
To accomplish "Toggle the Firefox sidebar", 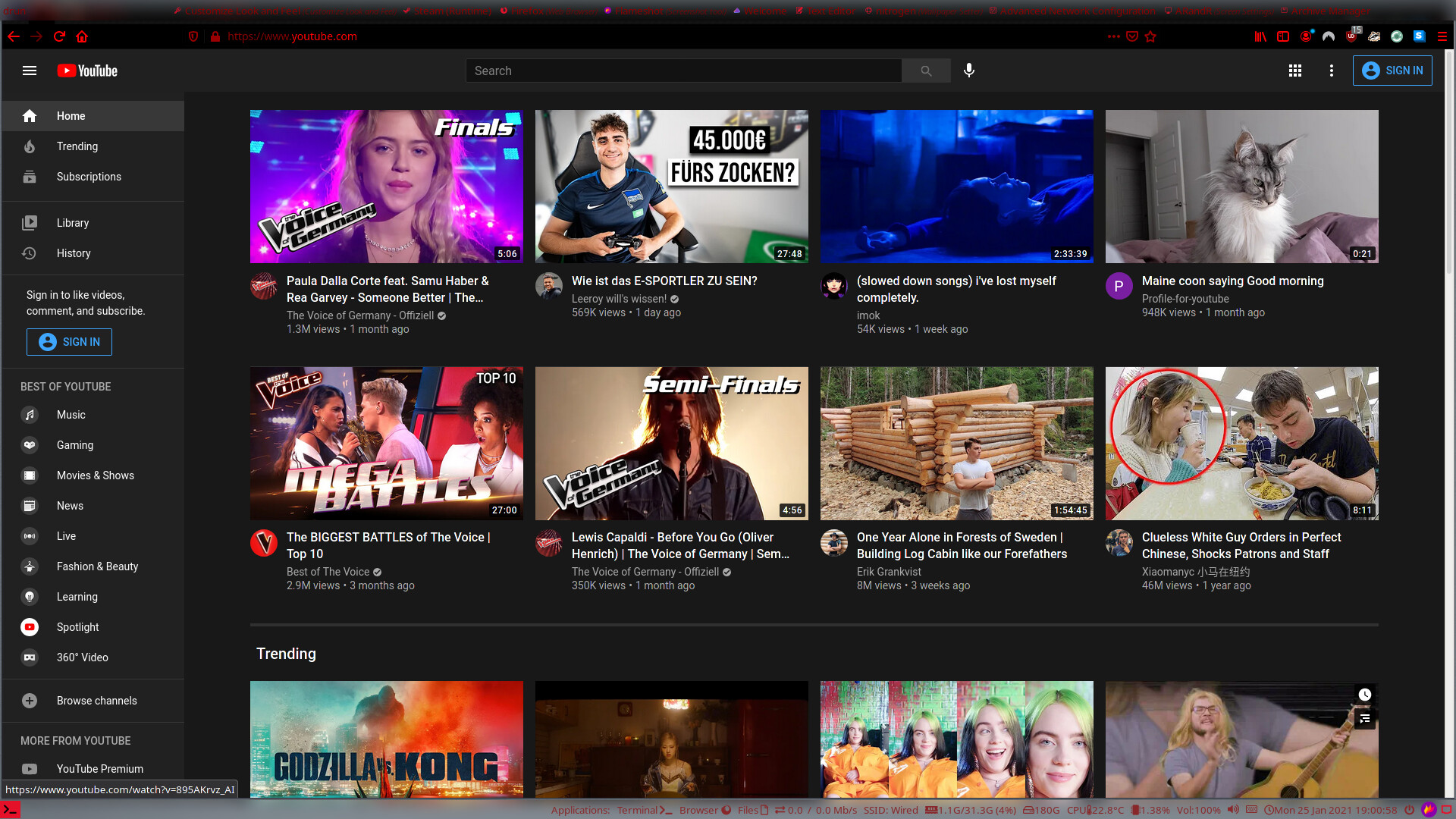I will (x=1283, y=36).
